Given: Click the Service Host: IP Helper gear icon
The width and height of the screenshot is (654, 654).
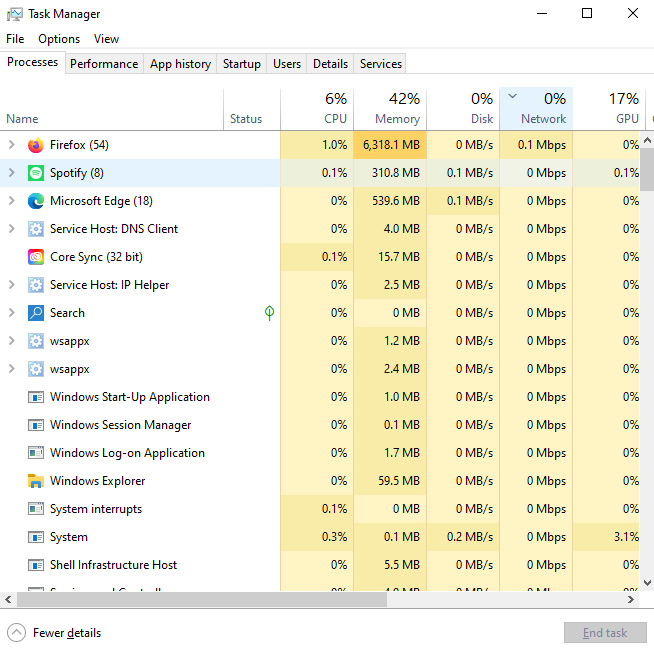Looking at the screenshot, I should [36, 285].
